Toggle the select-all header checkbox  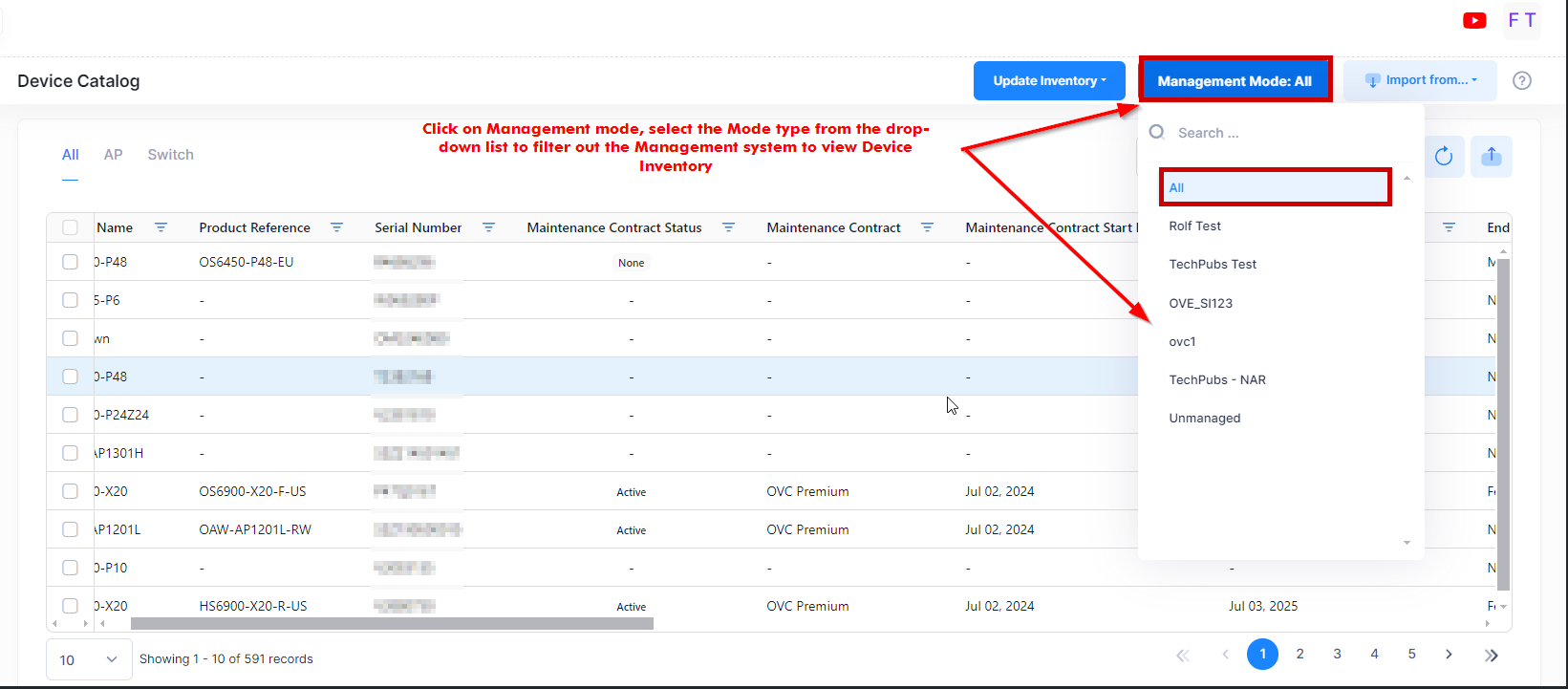(x=70, y=227)
